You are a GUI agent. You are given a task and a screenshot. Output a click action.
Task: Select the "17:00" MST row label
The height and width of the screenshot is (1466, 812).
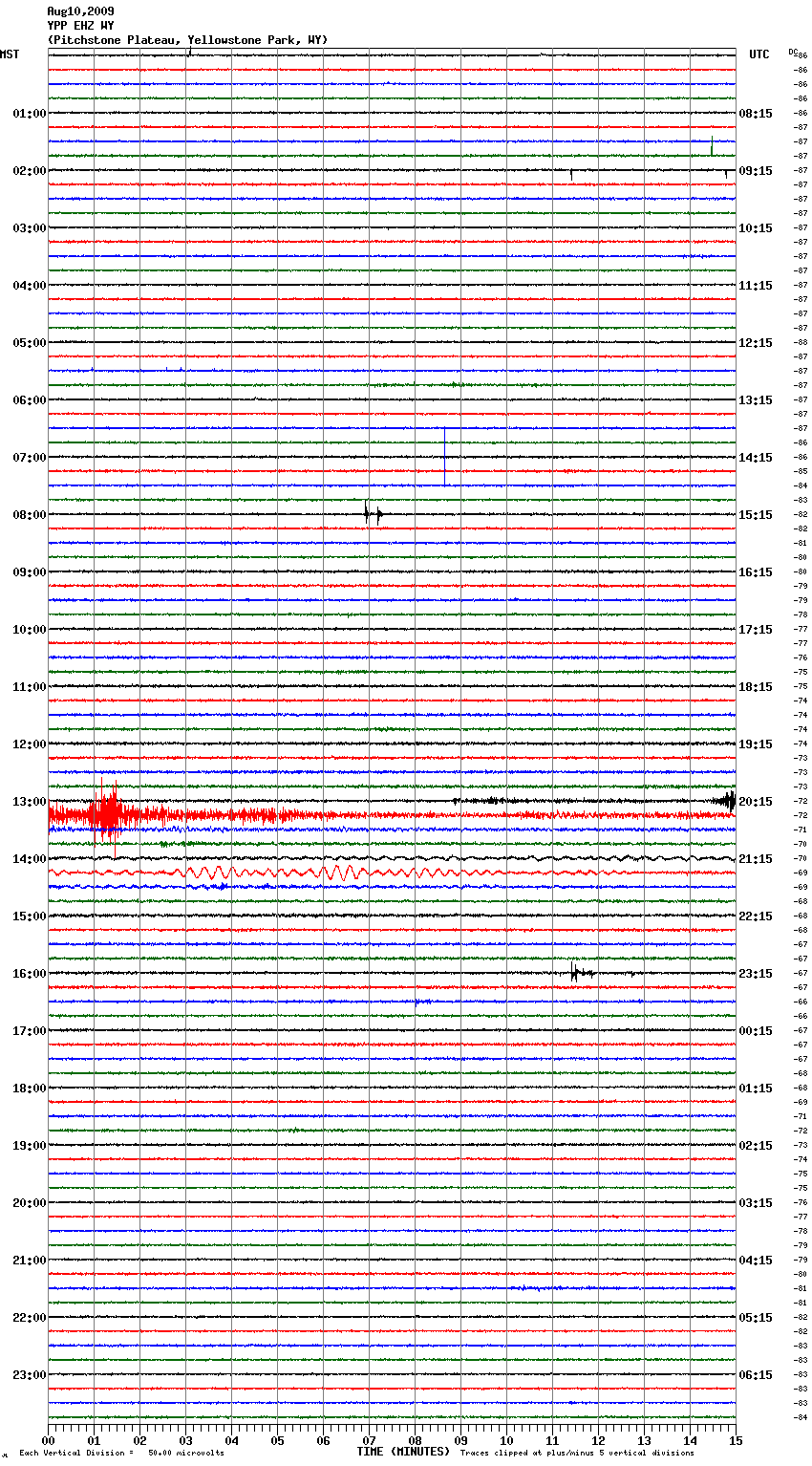click(x=30, y=1031)
